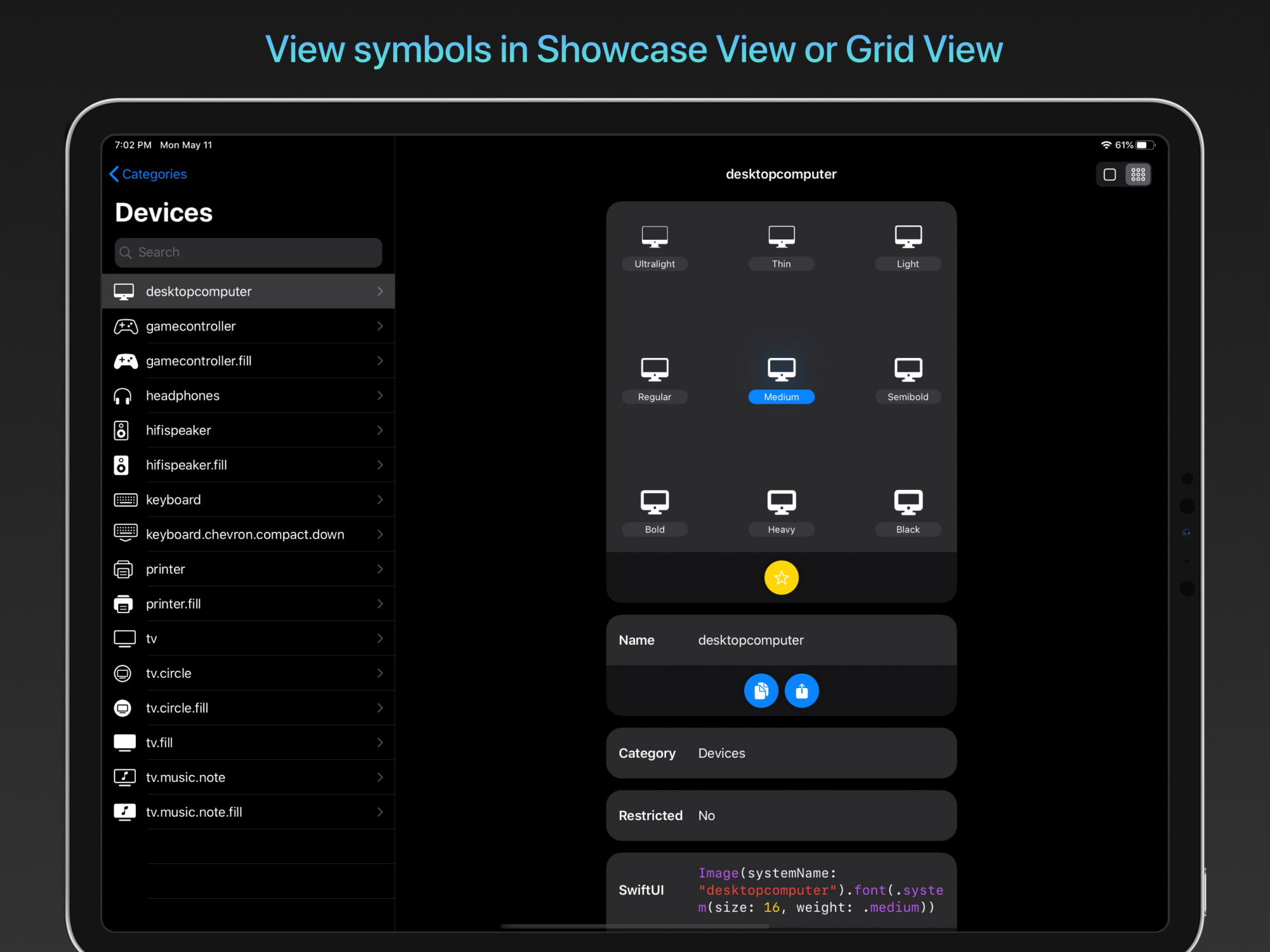Copy the symbol name with copy button
This screenshot has width=1270, height=952.
click(x=761, y=691)
